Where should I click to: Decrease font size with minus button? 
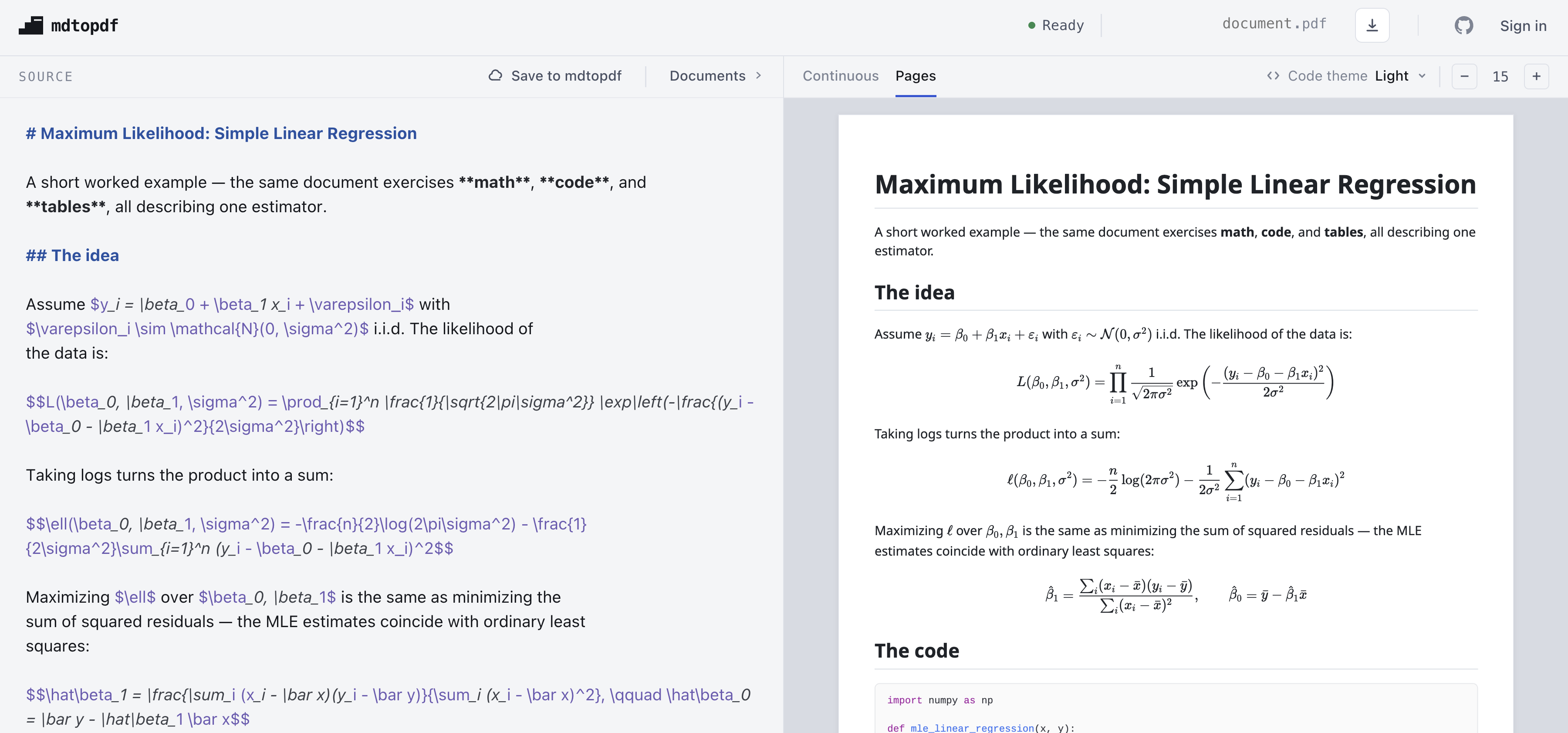coord(1464,76)
